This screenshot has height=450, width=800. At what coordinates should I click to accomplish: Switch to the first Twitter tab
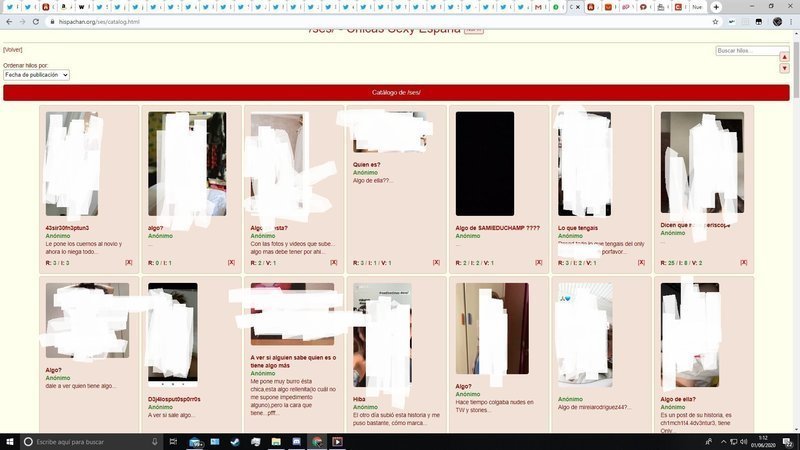coord(10,7)
